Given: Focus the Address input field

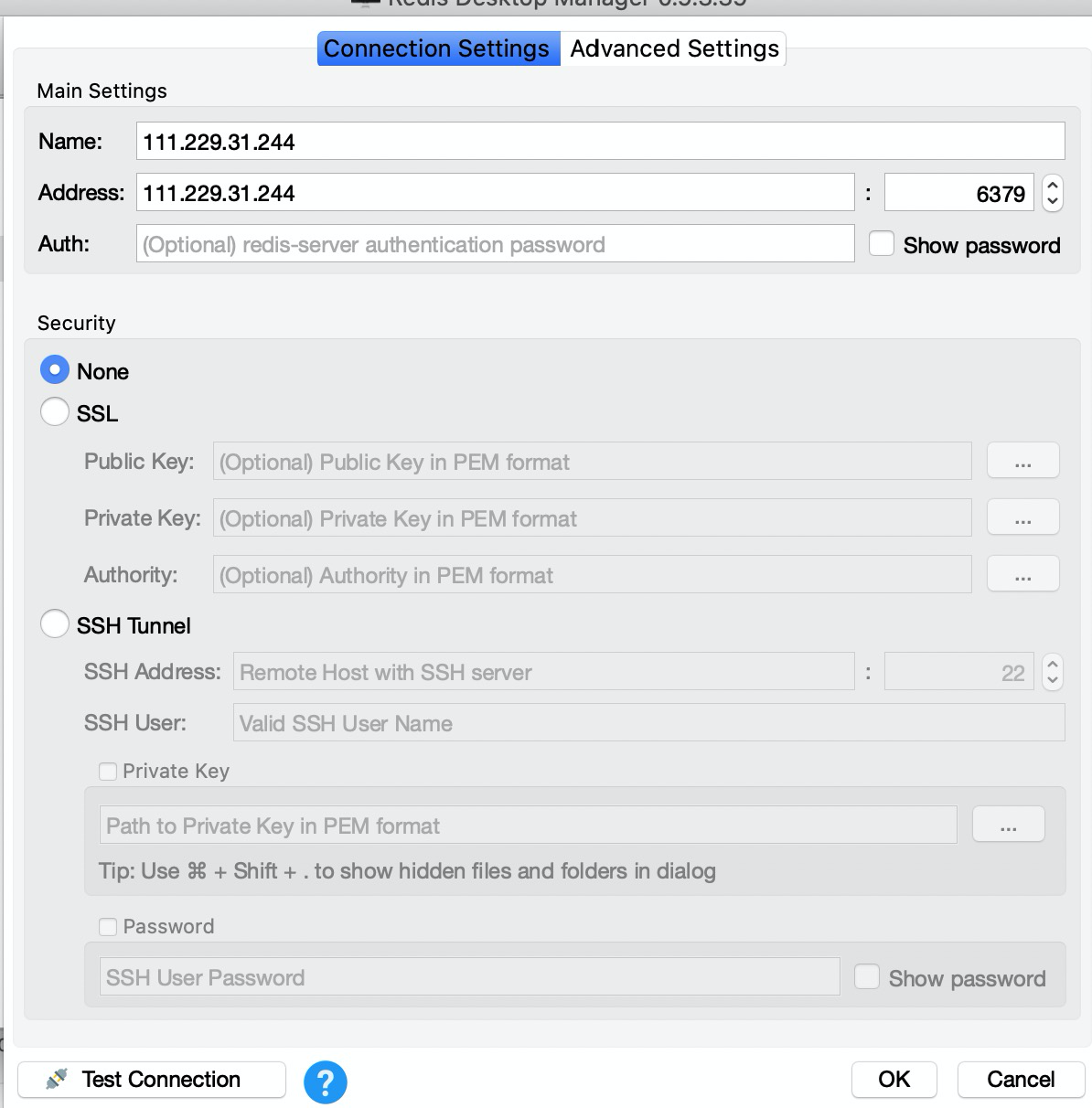Looking at the screenshot, I should coord(496,193).
